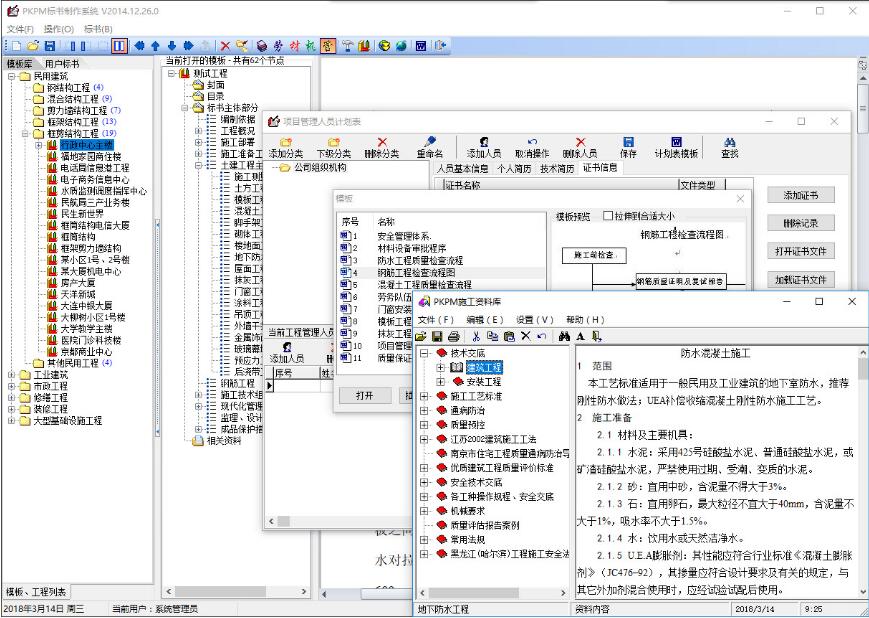Click the exit door icon in main toolbar

[440, 46]
